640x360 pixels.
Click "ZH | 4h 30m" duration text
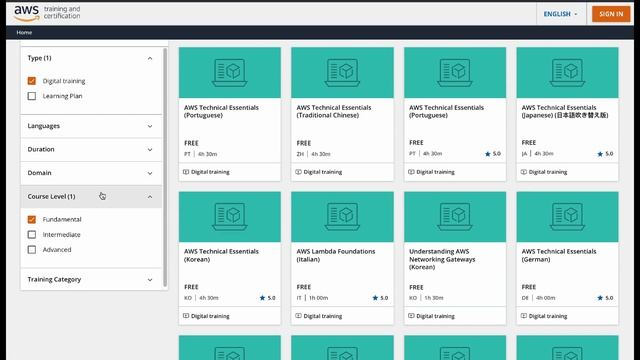coord(313,154)
